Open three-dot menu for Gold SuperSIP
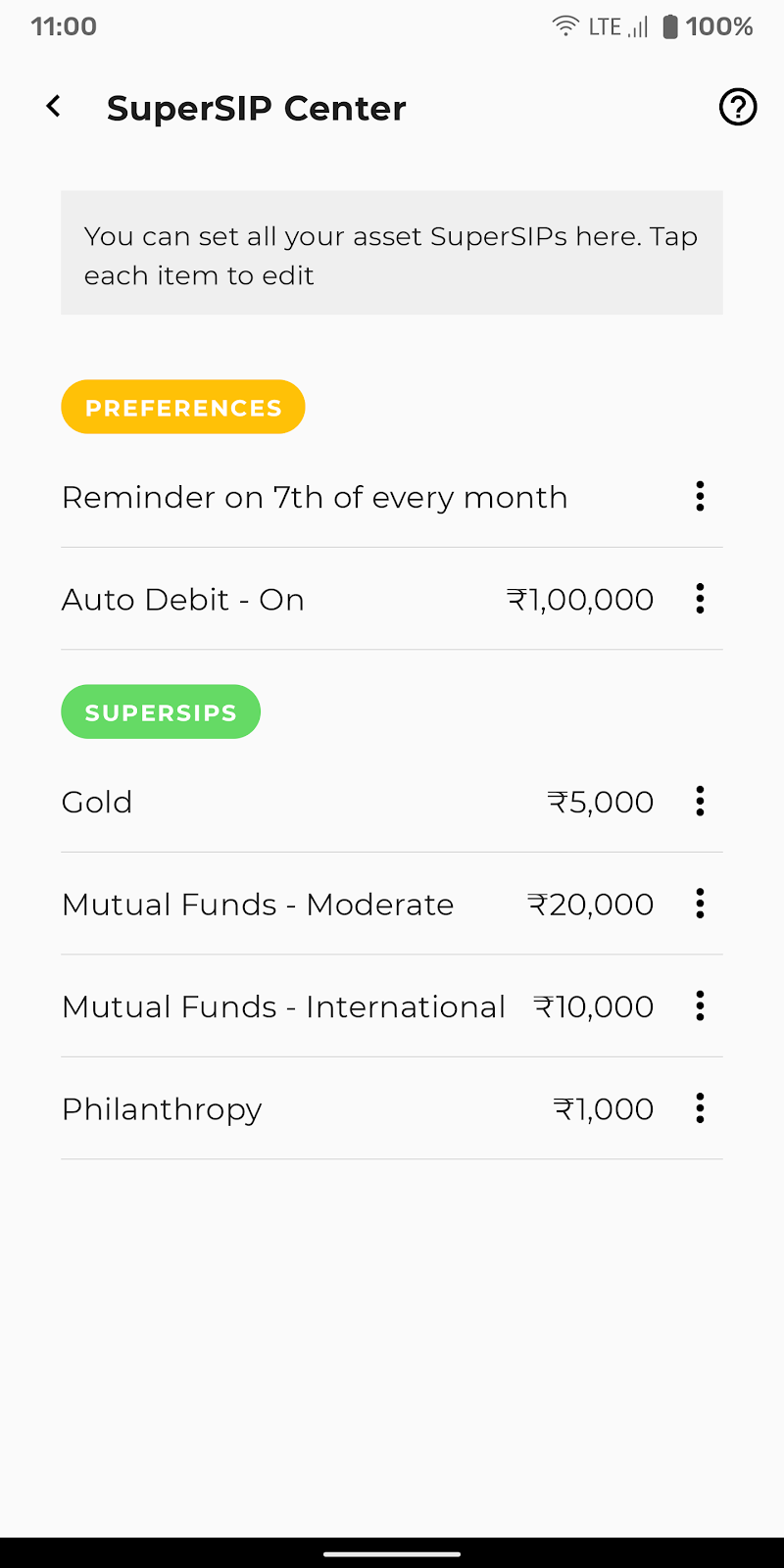The image size is (784, 1568). [x=700, y=802]
